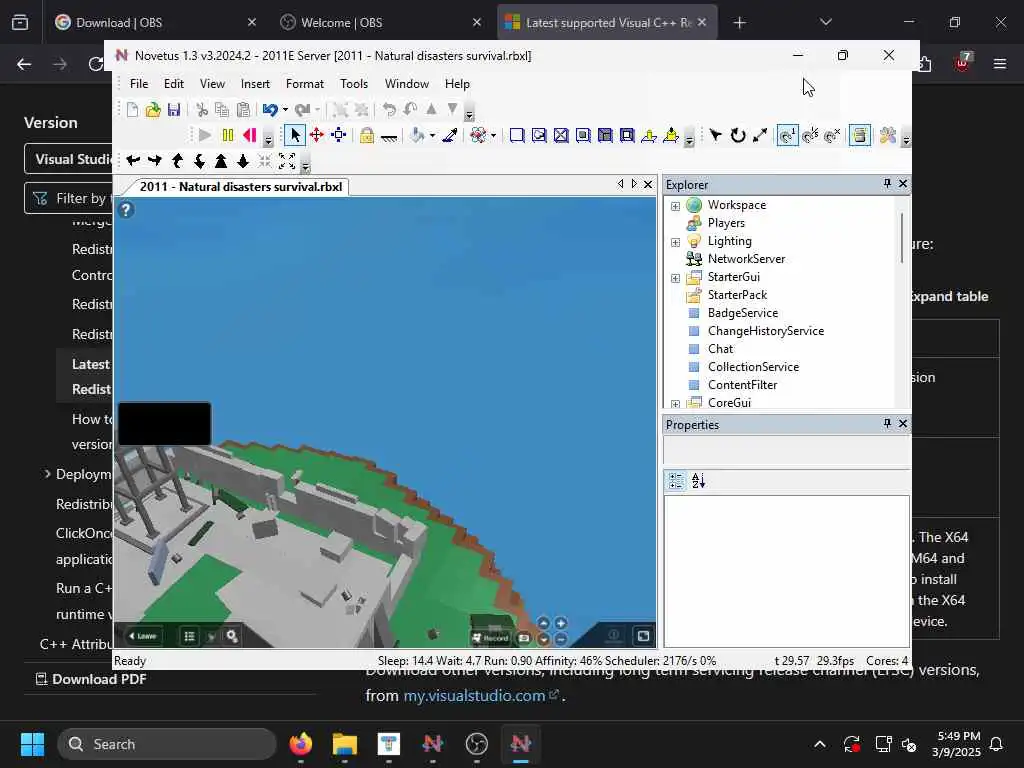Open a file with the folder icon
The height and width of the screenshot is (768, 1024).
click(x=153, y=110)
